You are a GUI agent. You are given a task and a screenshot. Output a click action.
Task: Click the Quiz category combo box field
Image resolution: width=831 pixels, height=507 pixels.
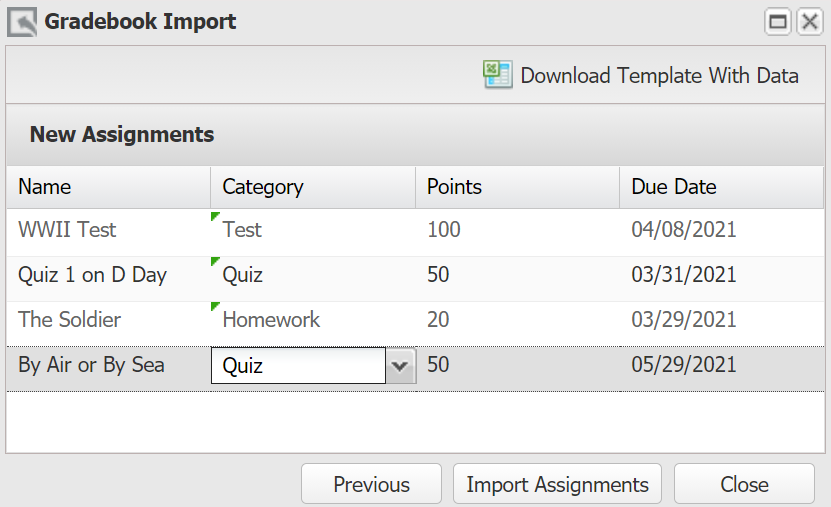[298, 366]
